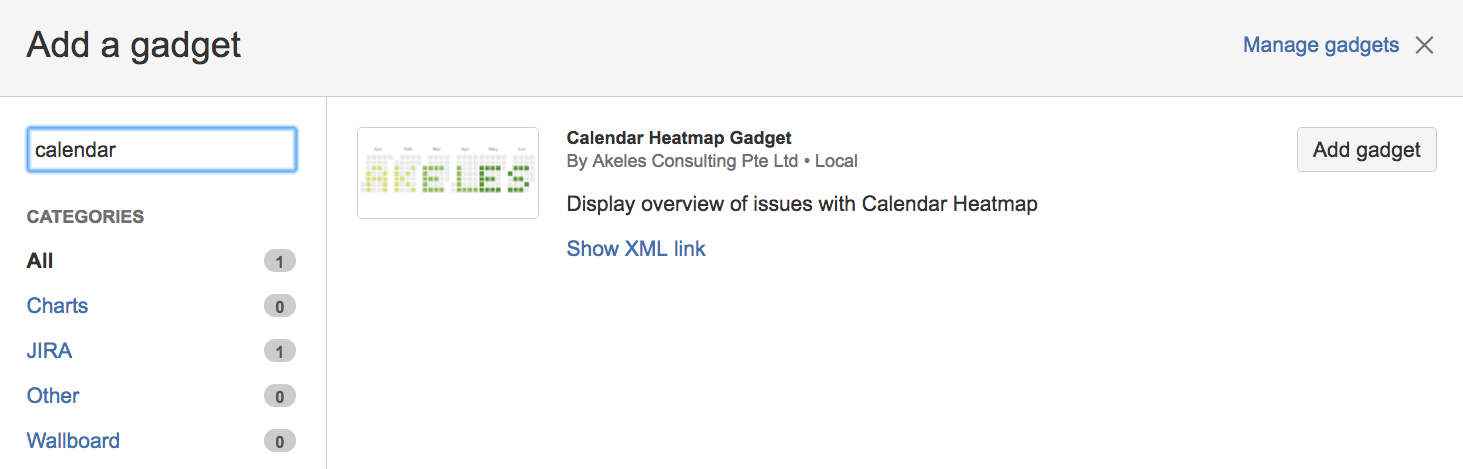The width and height of the screenshot is (1463, 469).
Task: Filter gadgets by the JIRA category
Action: (49, 351)
